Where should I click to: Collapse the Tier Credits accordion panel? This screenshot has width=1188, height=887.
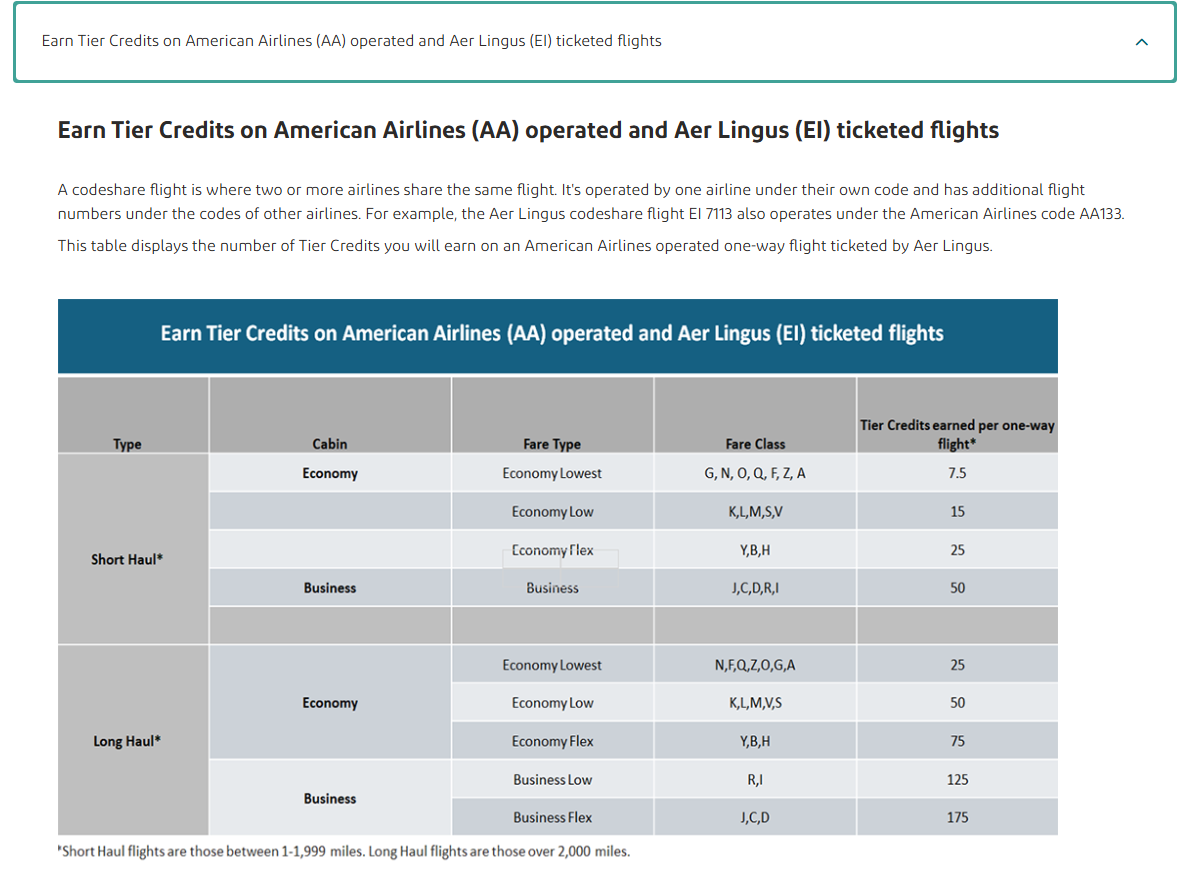coord(594,42)
